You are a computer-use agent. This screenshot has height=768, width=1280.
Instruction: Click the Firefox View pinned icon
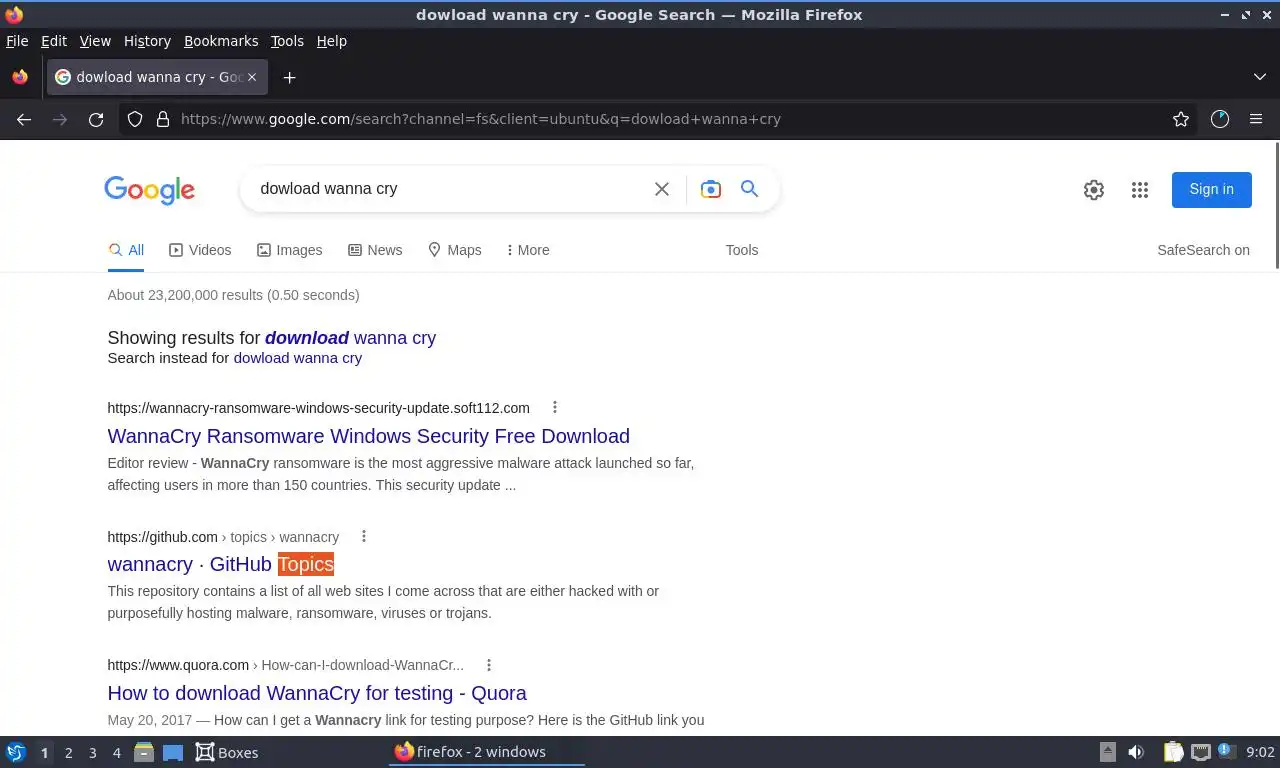coord(20,77)
